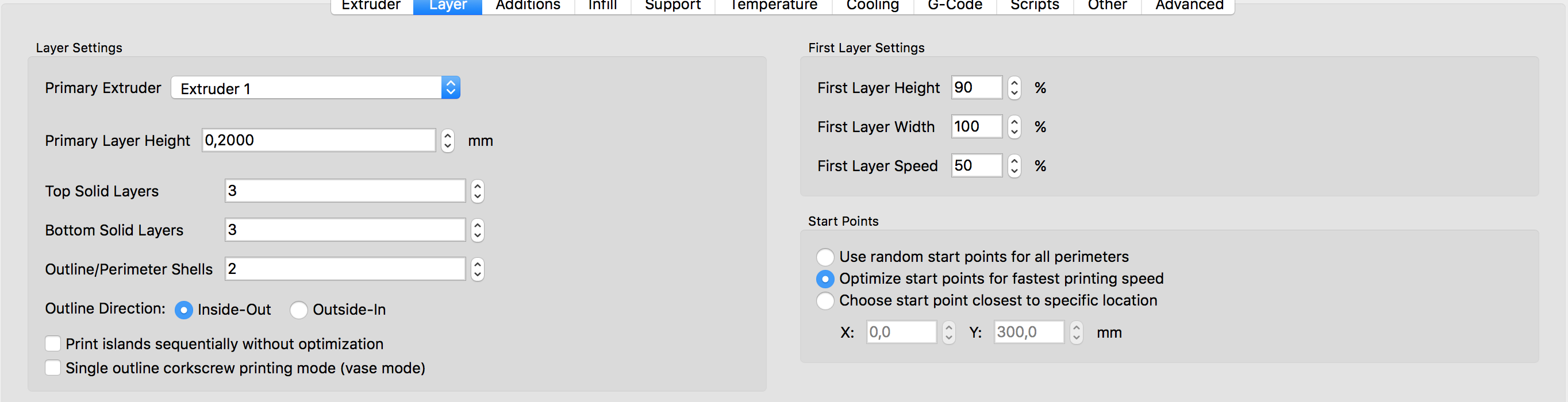
Task: Click the Outline/Perimeter Shells stepper
Action: (x=477, y=269)
